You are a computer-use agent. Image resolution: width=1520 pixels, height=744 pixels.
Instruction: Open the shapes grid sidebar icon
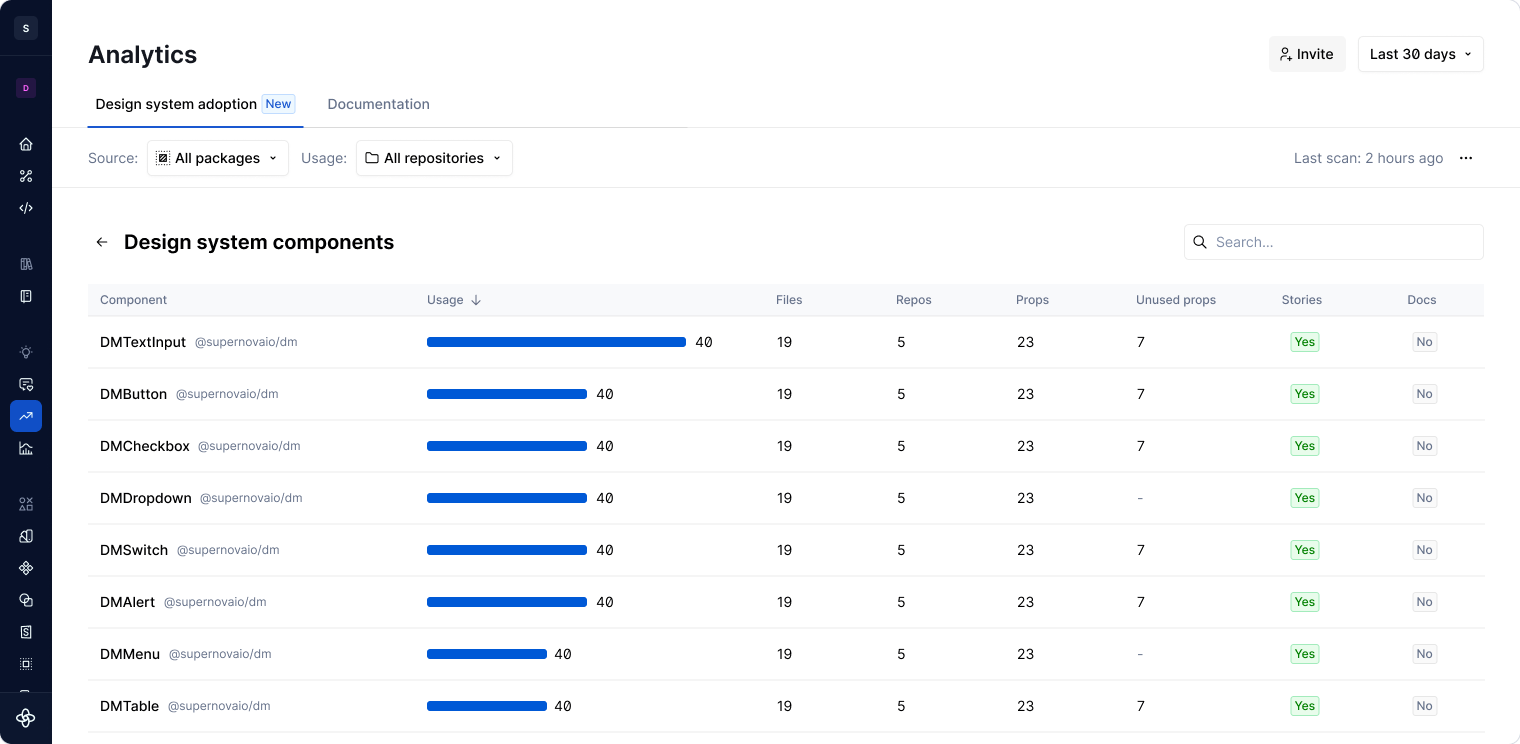pos(26,504)
